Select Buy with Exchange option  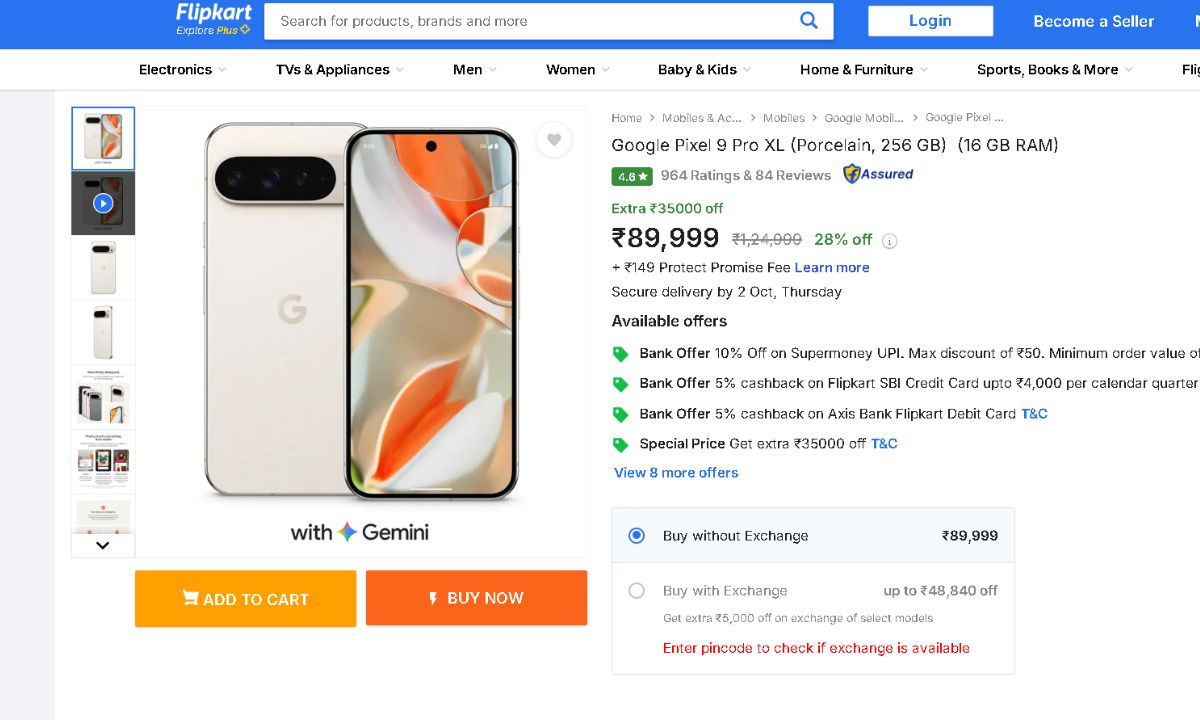click(637, 591)
